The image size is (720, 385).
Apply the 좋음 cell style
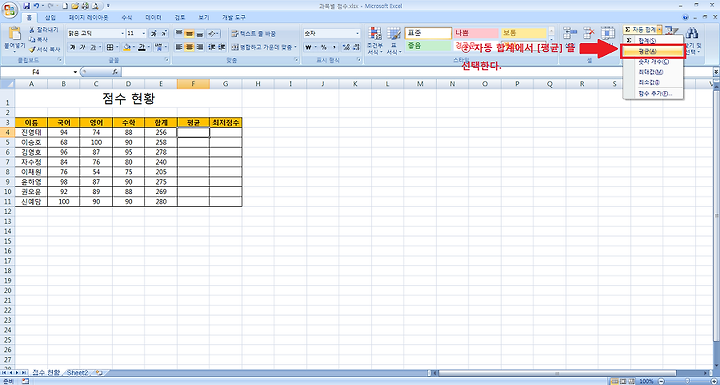[x=428, y=46]
